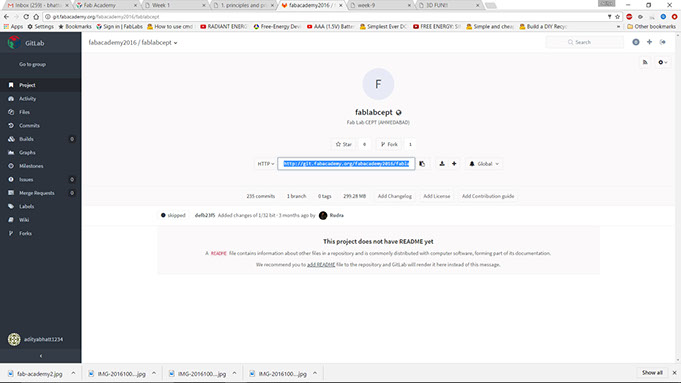The width and height of the screenshot is (681, 383).
Task: Click the new project plus icon in header
Action: coord(649,42)
